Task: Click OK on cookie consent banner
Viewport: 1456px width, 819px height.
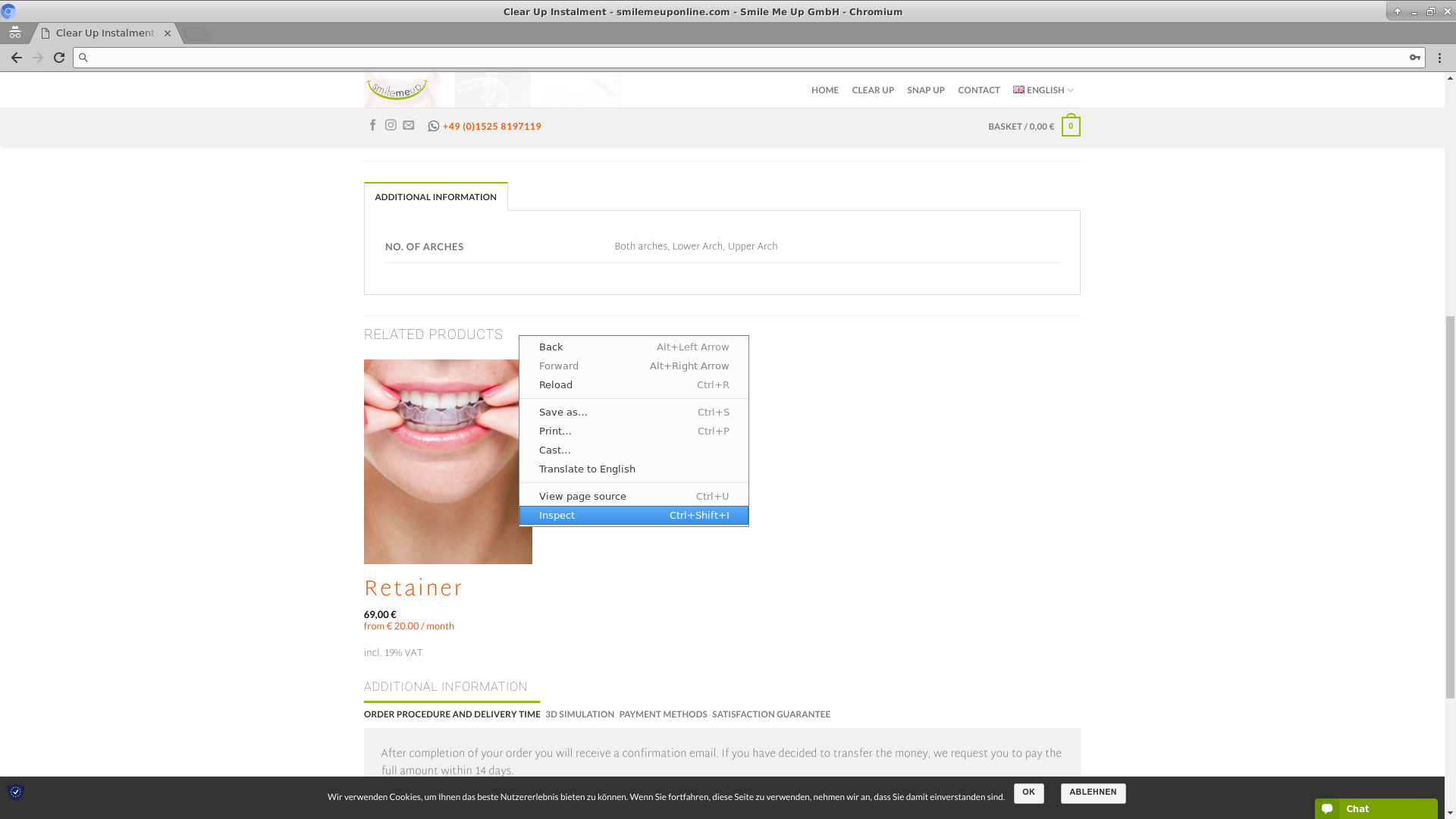Action: pyautogui.click(x=1028, y=792)
